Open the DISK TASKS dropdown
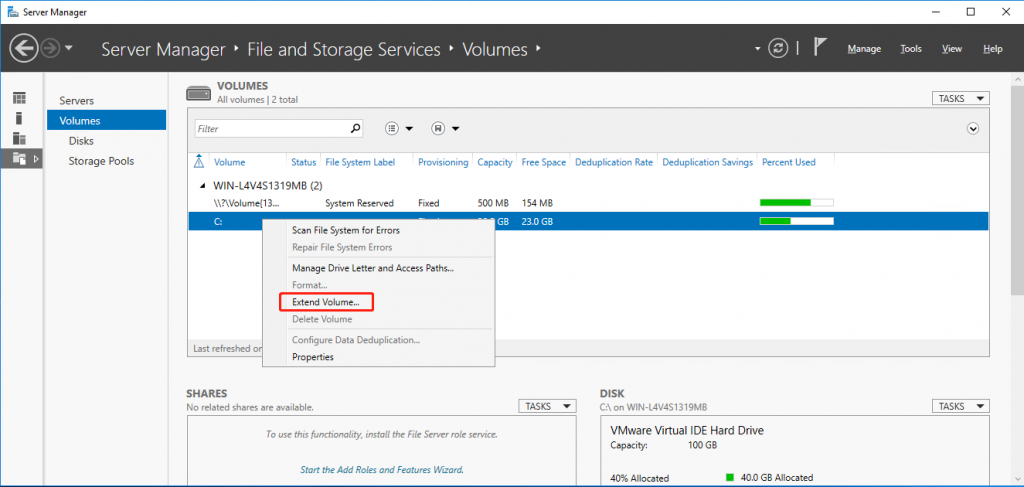 (961, 406)
